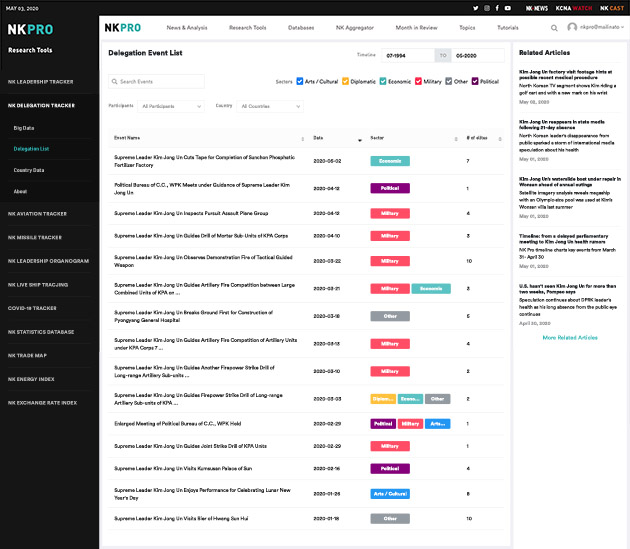630x549 pixels.
Task: Open the YouTube icon in top bar
Action: click(x=507, y=8)
